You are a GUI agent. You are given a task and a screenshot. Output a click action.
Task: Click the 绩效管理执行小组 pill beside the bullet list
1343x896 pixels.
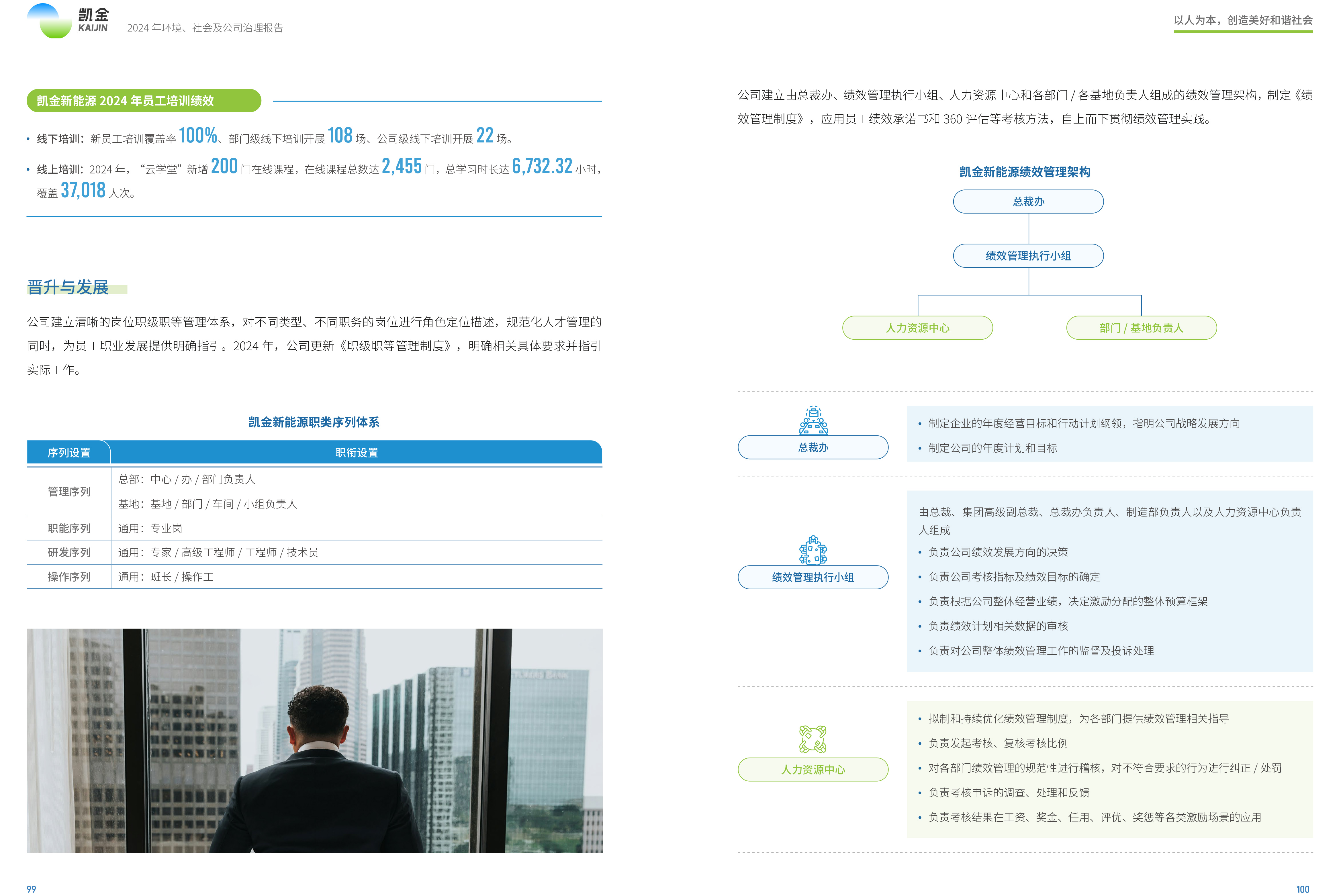coord(813,577)
